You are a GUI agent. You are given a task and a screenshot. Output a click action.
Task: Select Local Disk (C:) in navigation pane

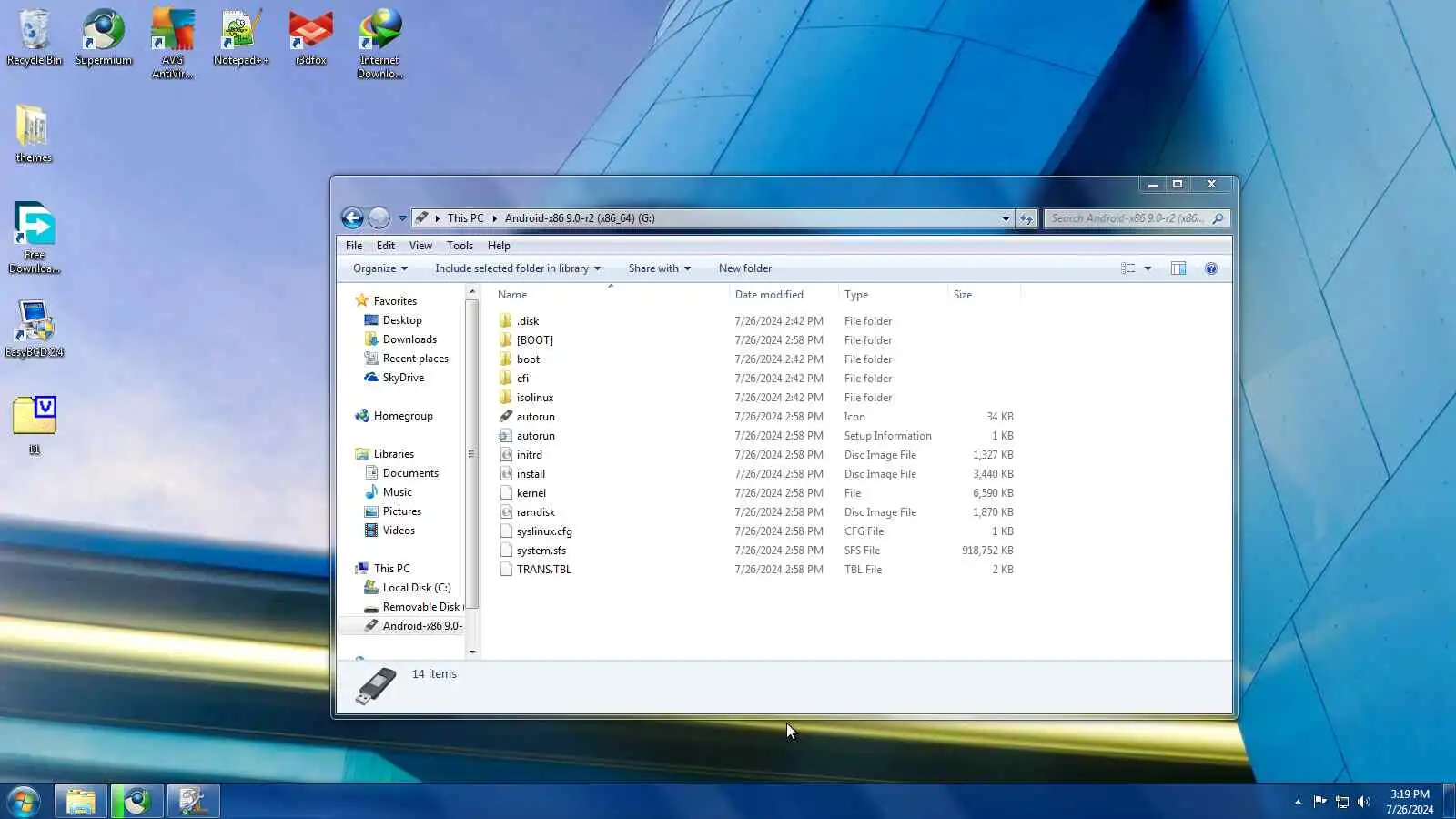tap(417, 588)
